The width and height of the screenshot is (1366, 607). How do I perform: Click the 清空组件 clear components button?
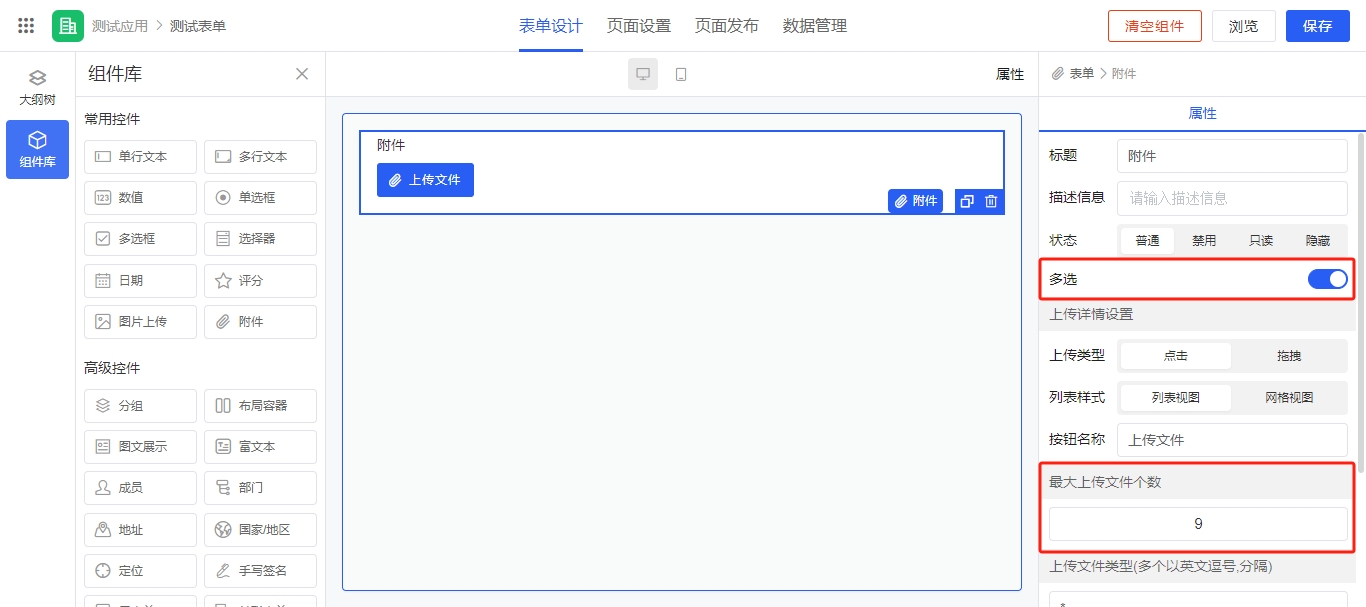1155,26
